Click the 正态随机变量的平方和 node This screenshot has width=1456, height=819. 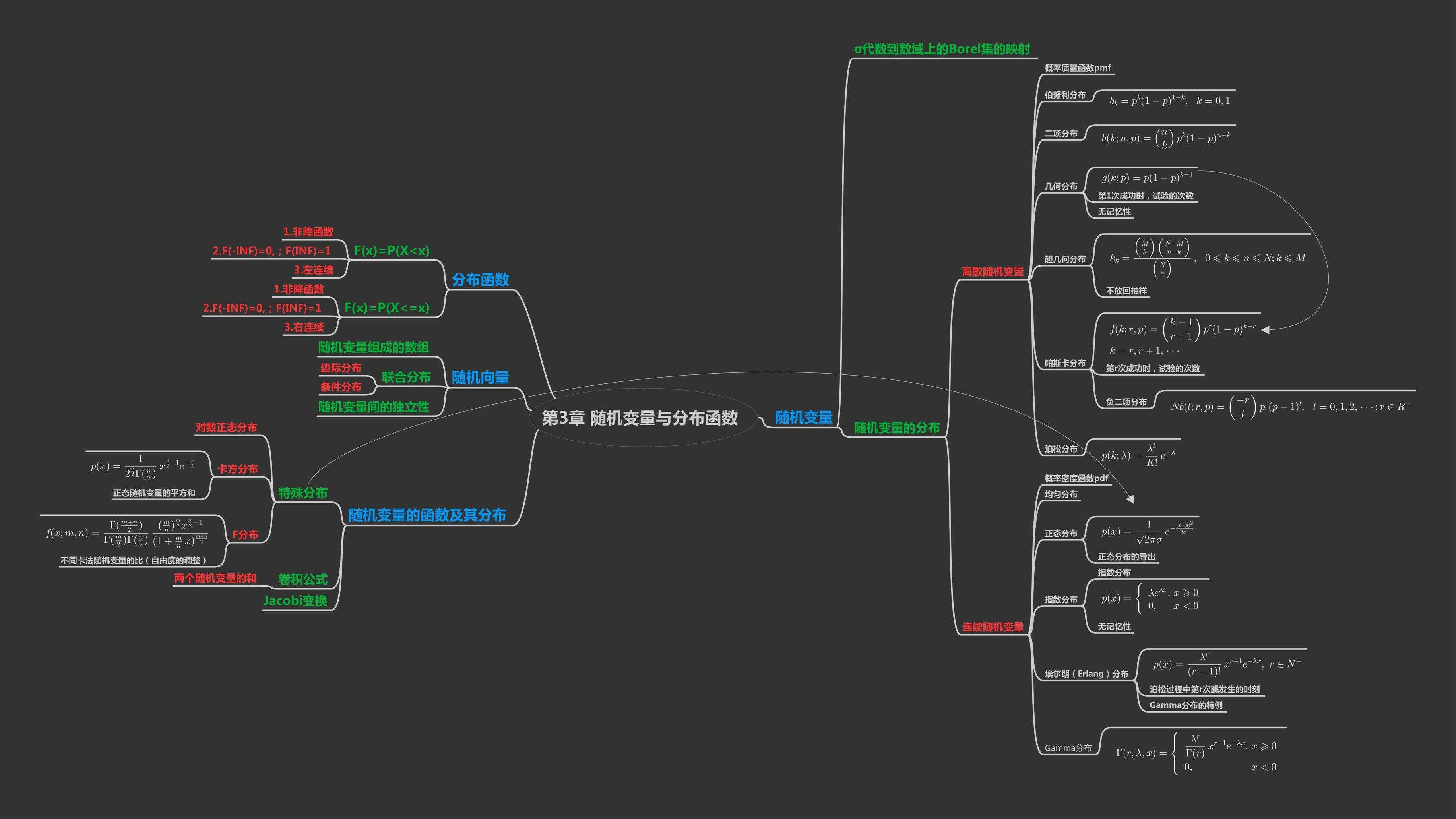(154, 493)
